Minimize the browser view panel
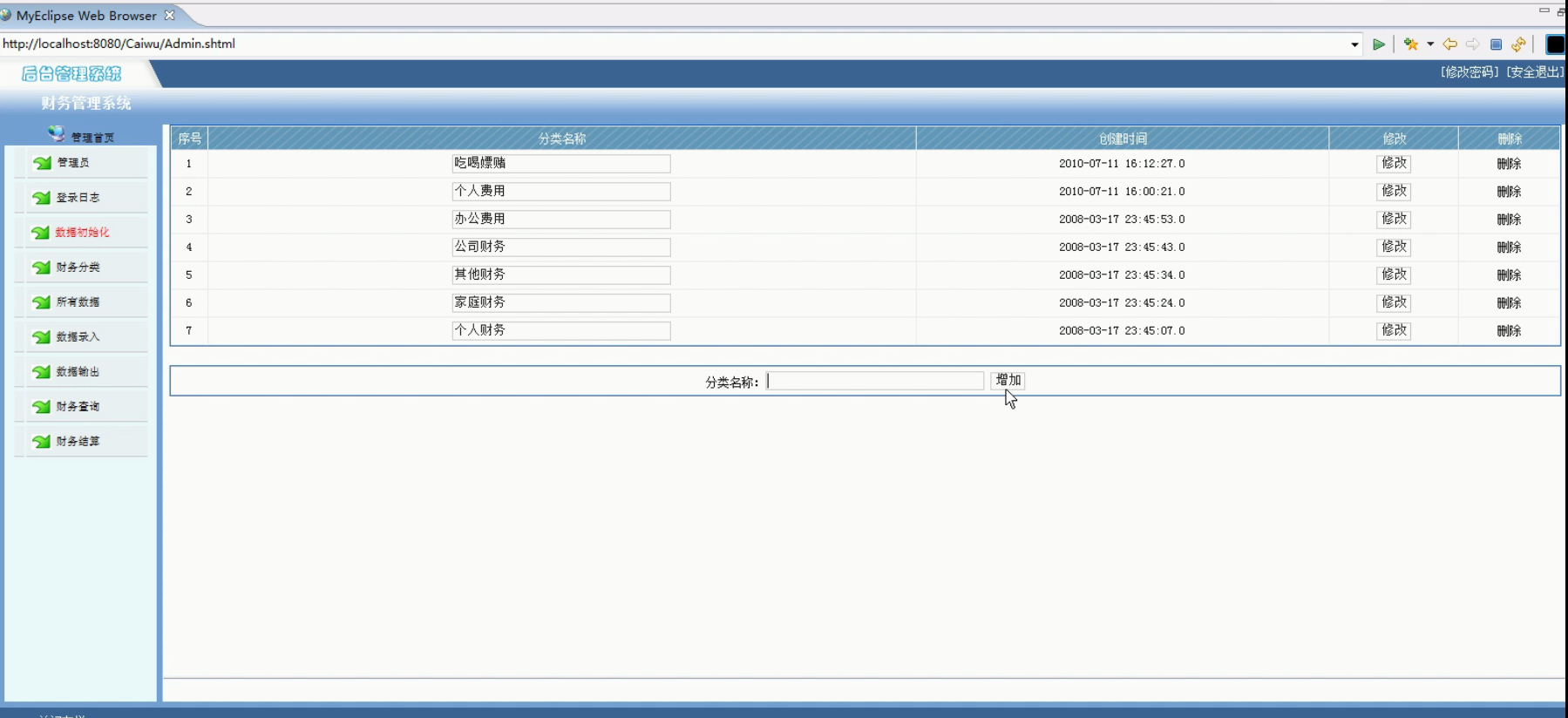The height and width of the screenshot is (718, 1568). tap(1544, 10)
